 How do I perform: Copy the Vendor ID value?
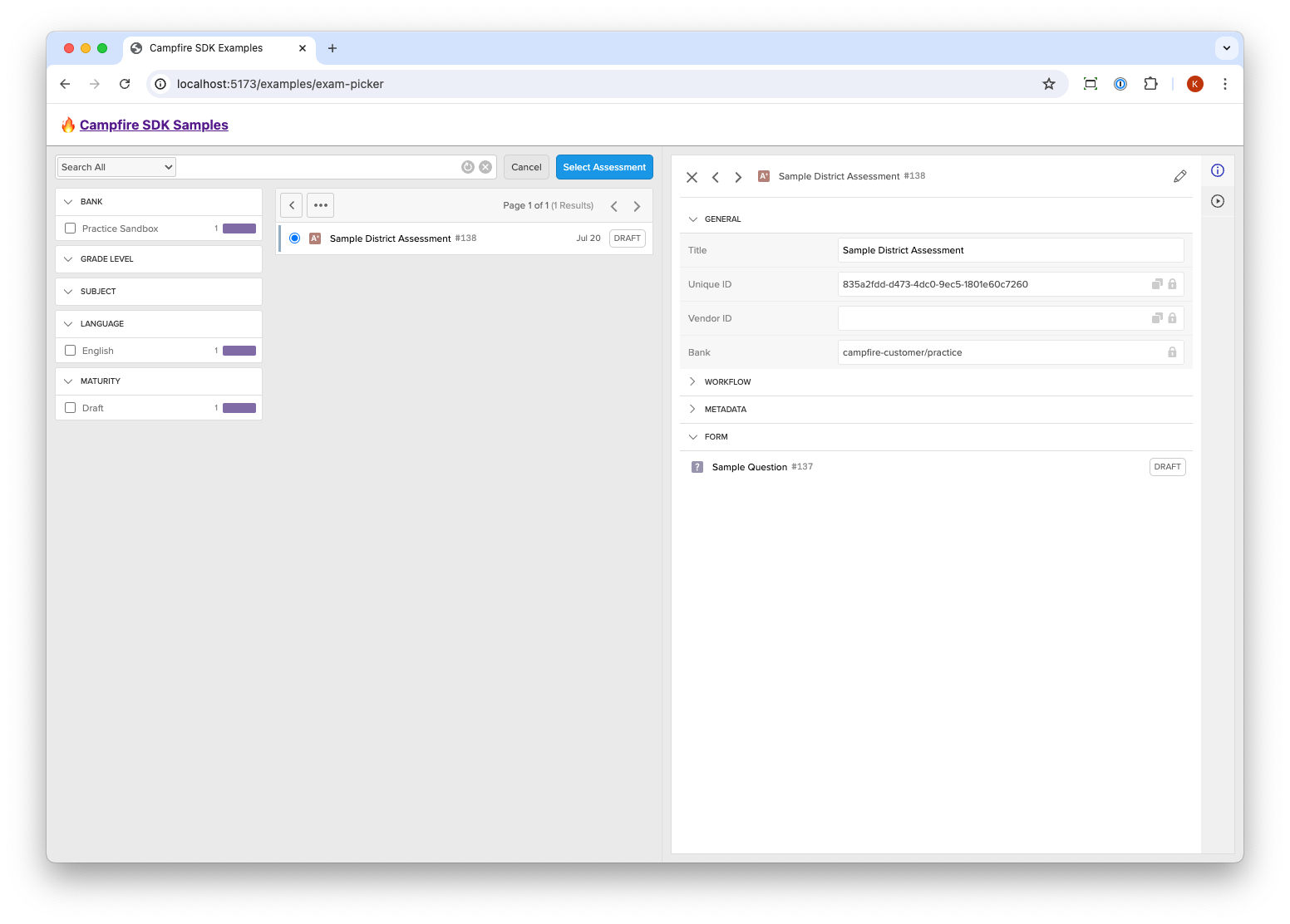[1157, 318]
